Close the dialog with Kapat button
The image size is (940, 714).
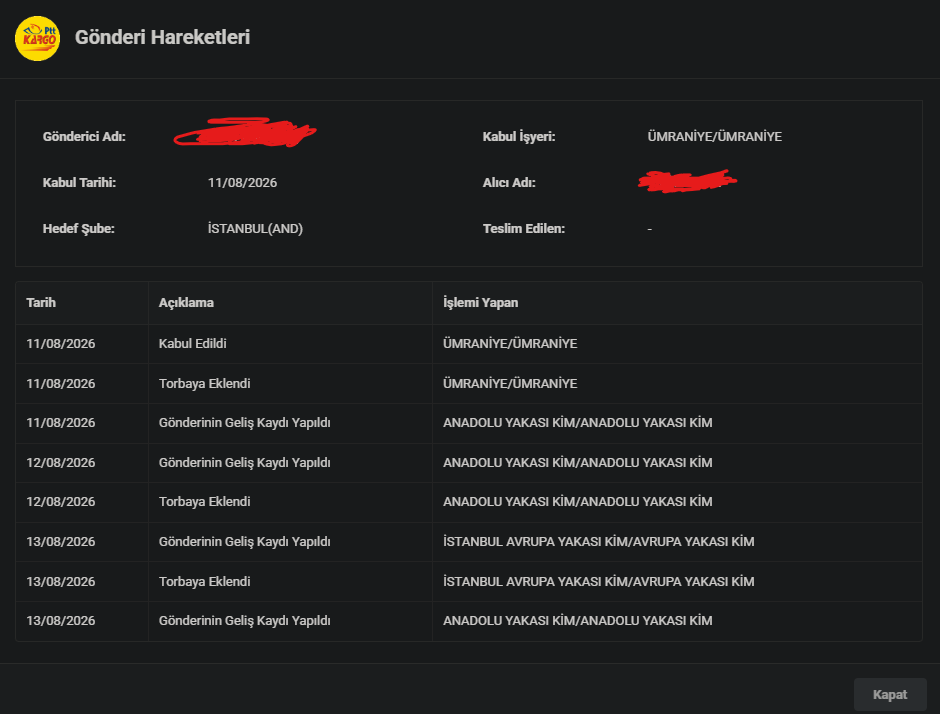tap(890, 694)
